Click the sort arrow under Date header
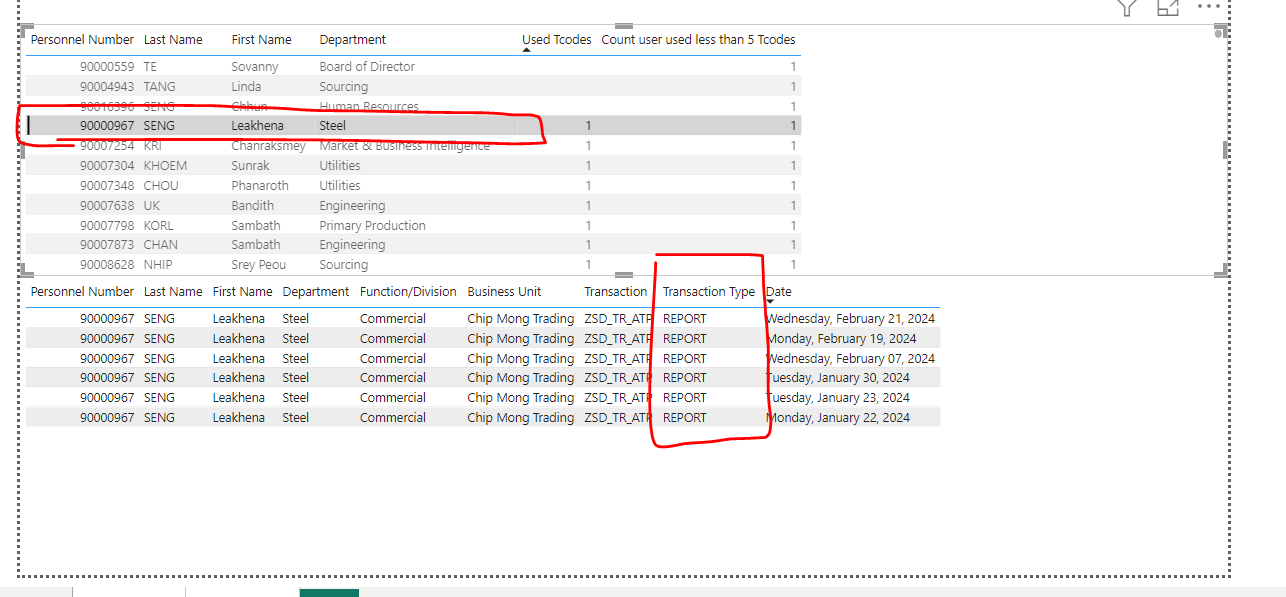The width and height of the screenshot is (1286, 597). pyautogui.click(x=771, y=302)
